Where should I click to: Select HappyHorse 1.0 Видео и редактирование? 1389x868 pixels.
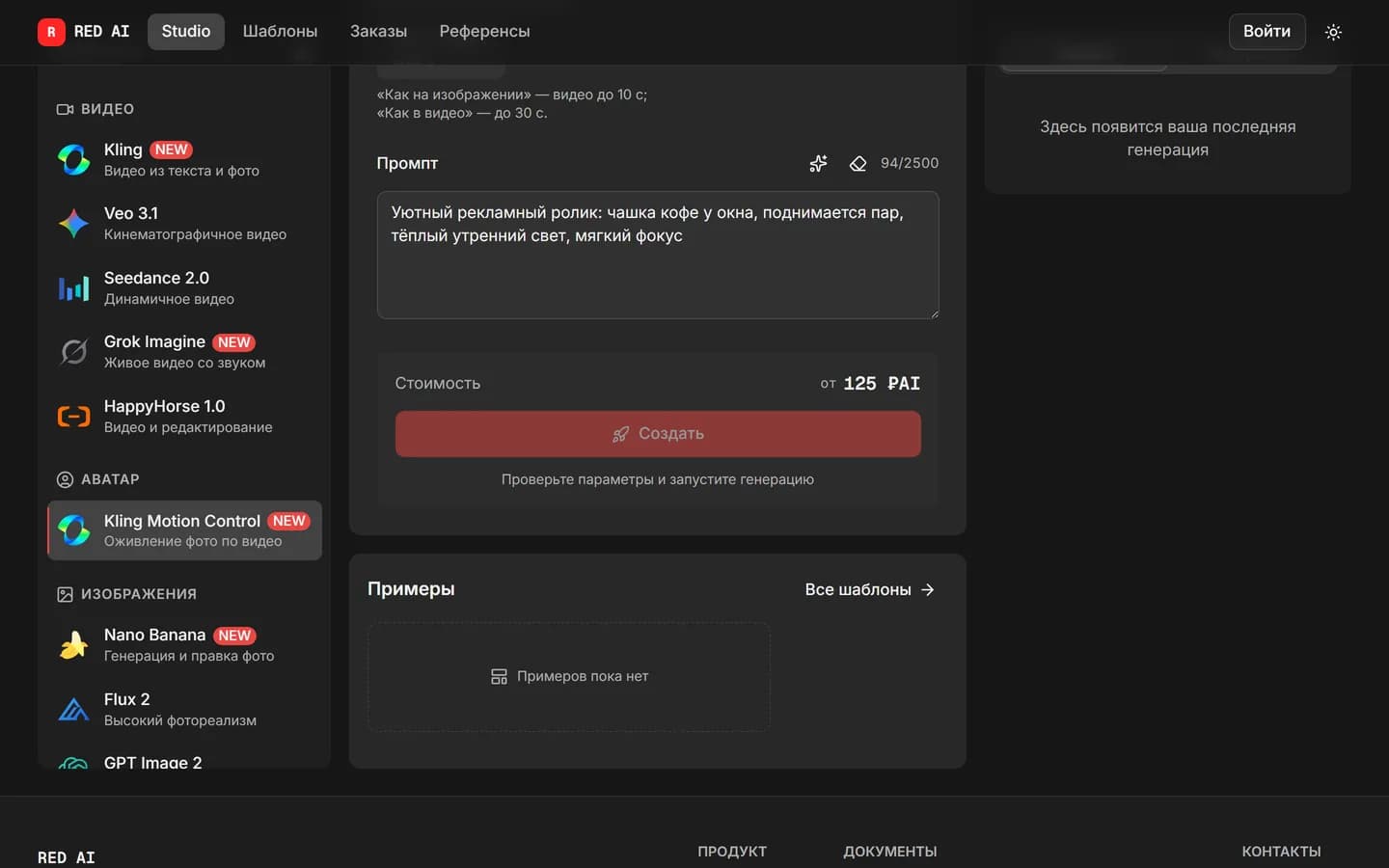point(184,417)
